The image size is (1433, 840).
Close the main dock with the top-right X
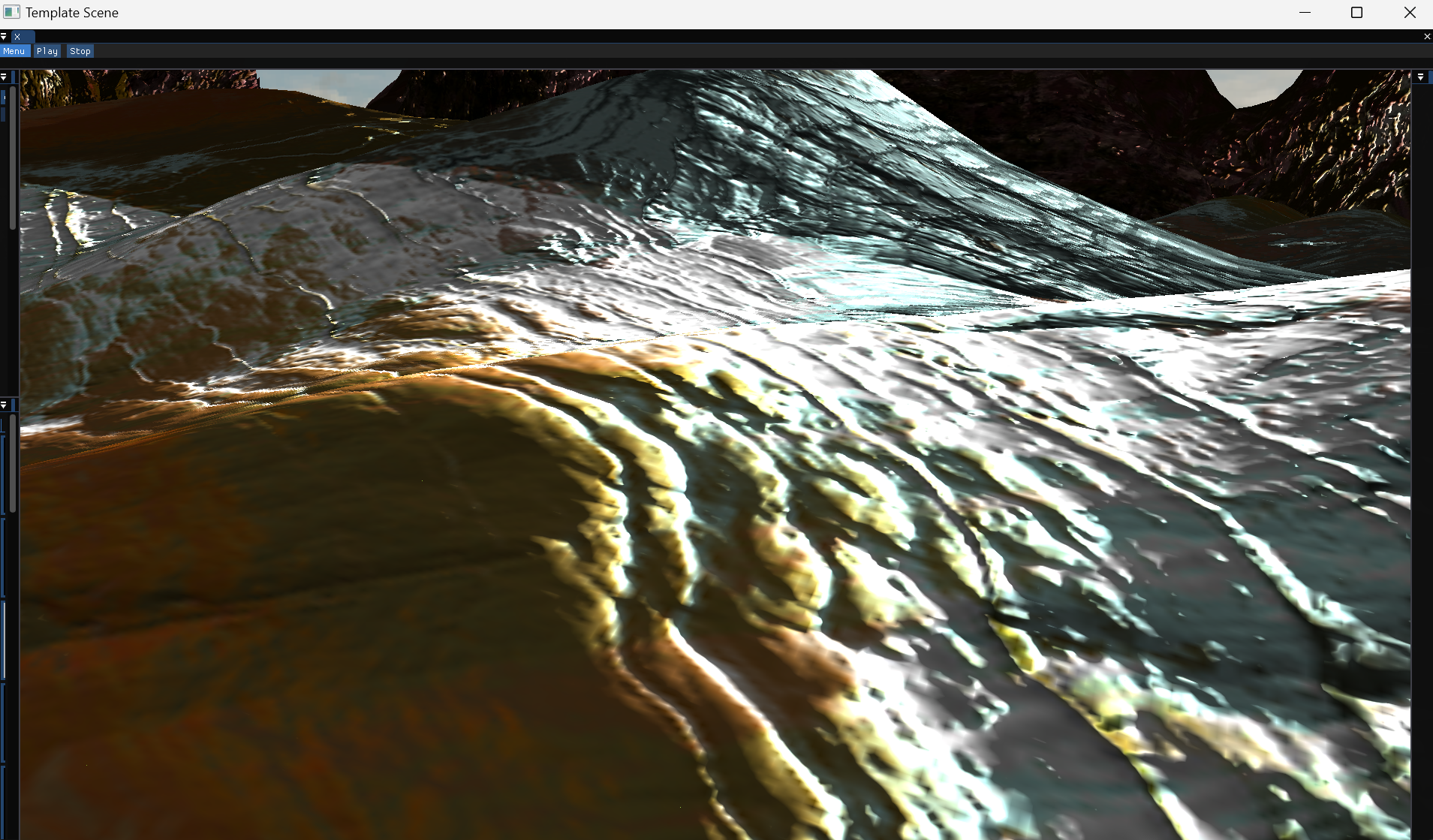tap(1426, 37)
